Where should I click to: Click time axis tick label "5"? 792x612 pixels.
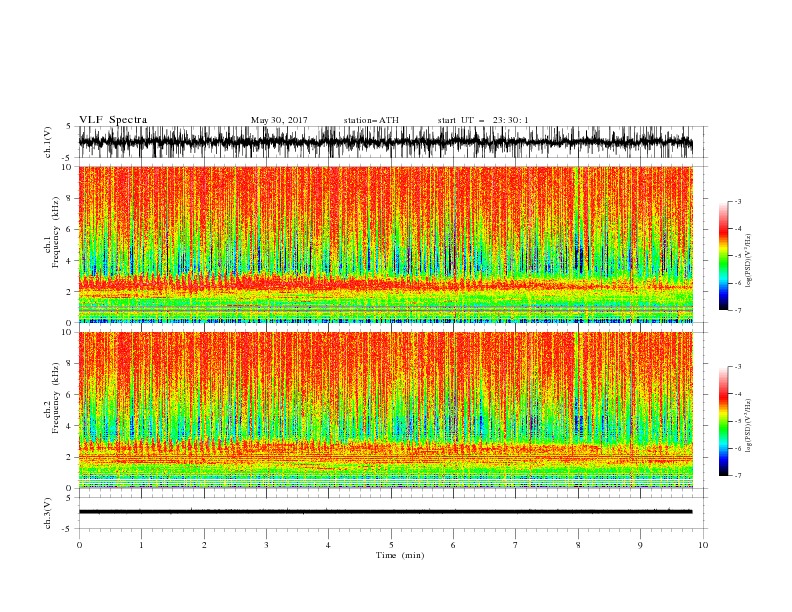(391, 545)
